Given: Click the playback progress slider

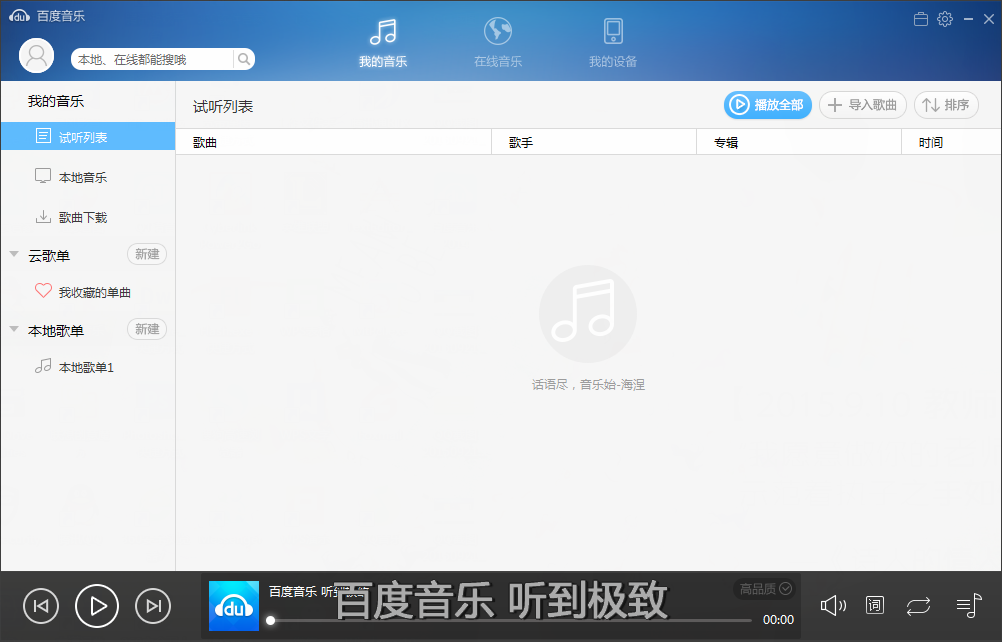Looking at the screenshot, I should point(511,620).
